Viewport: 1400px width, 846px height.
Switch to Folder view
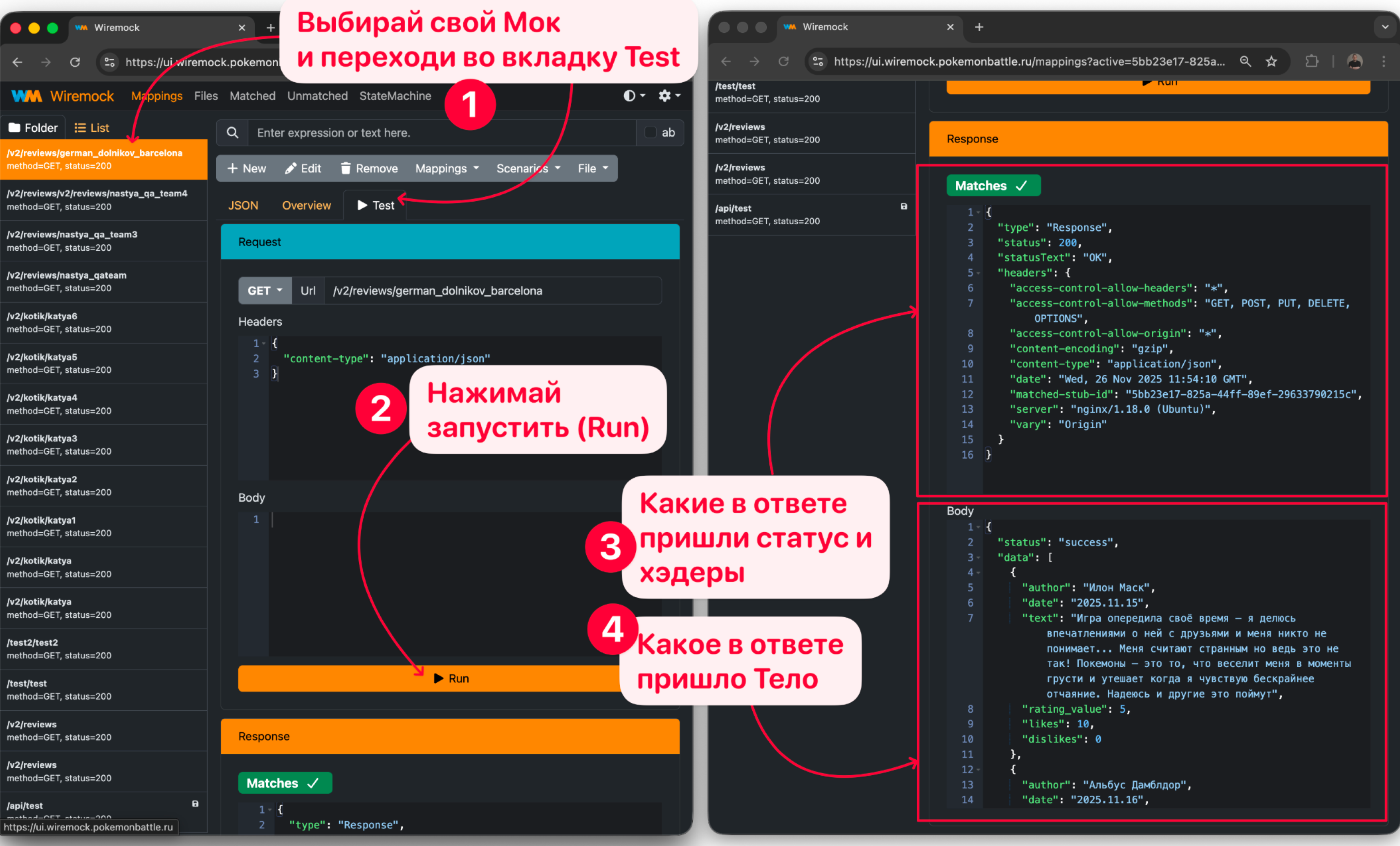(x=33, y=127)
